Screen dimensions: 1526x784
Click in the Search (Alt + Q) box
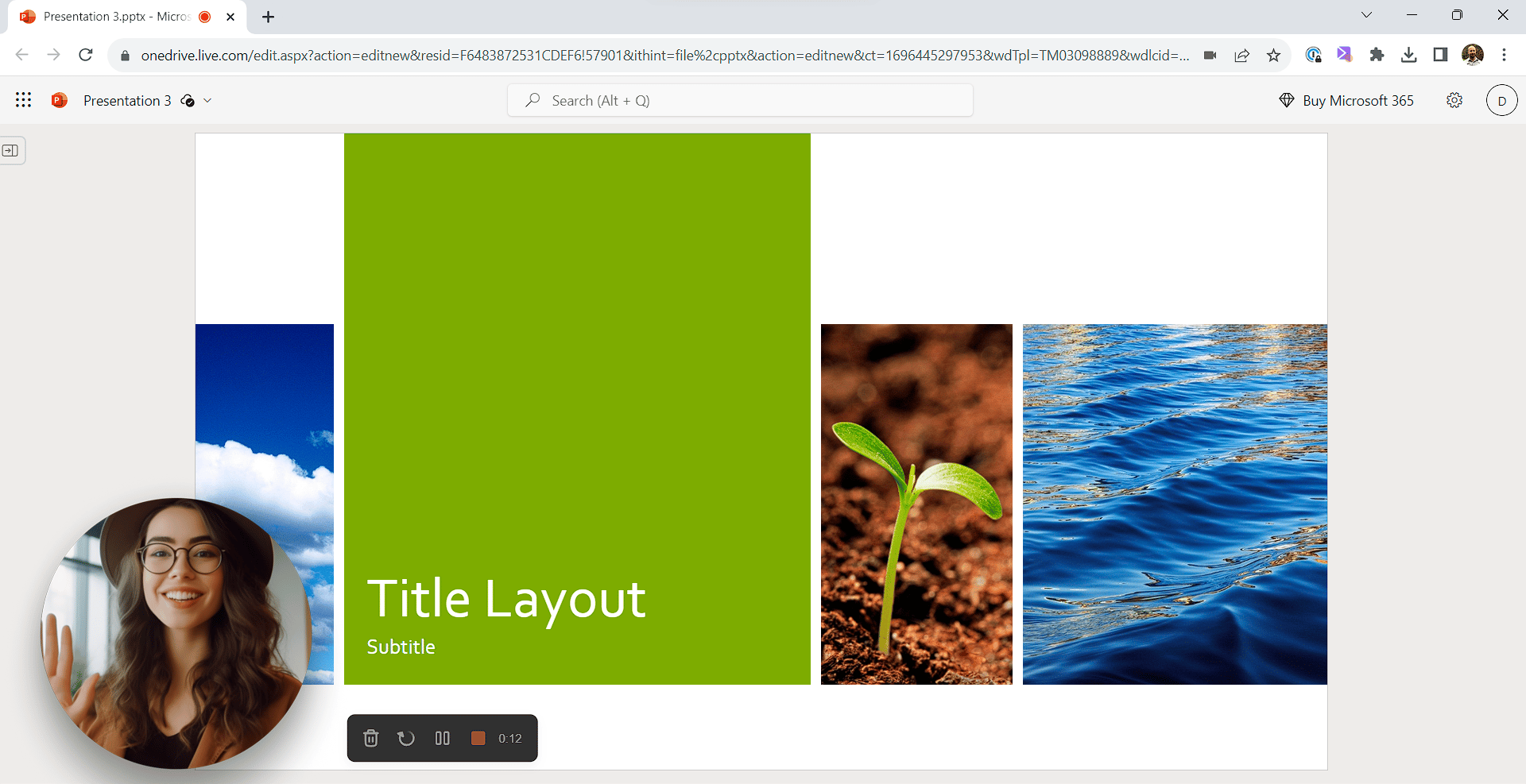tap(740, 100)
